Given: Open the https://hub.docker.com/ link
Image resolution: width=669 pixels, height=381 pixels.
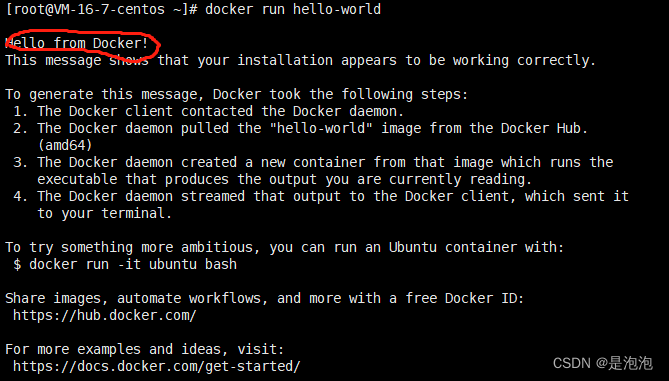Looking at the screenshot, I should click(x=105, y=315).
